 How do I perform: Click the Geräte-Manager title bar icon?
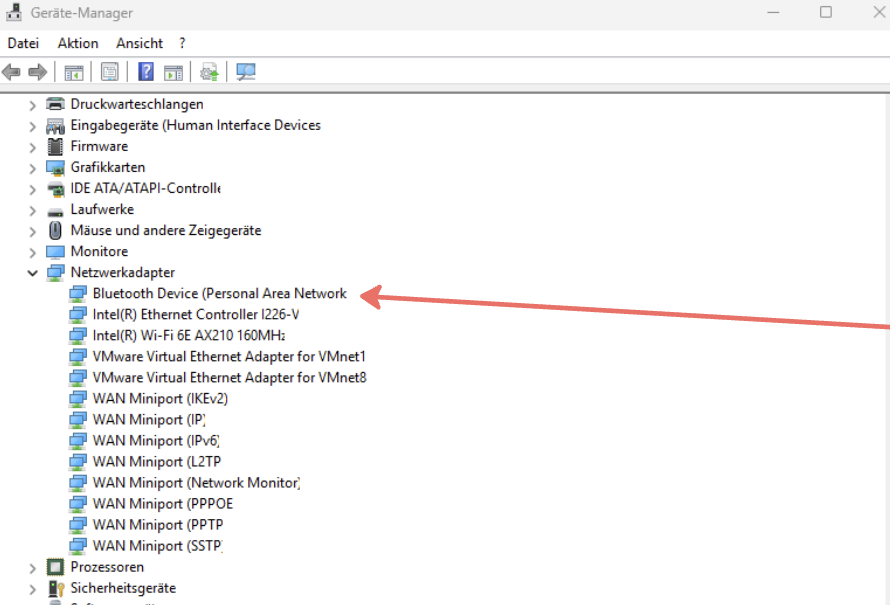point(14,12)
